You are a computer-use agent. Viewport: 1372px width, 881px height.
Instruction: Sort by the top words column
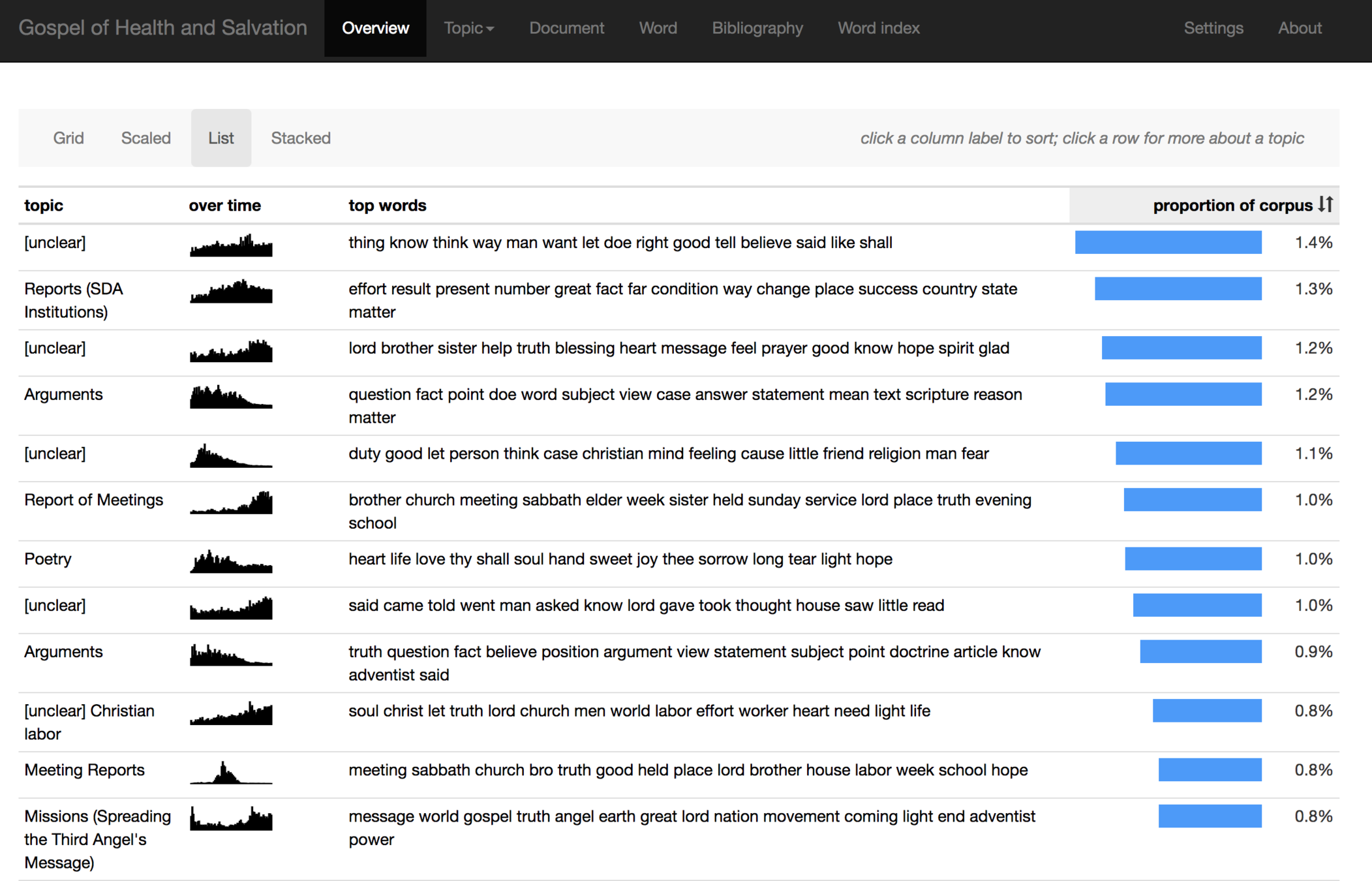click(x=387, y=206)
